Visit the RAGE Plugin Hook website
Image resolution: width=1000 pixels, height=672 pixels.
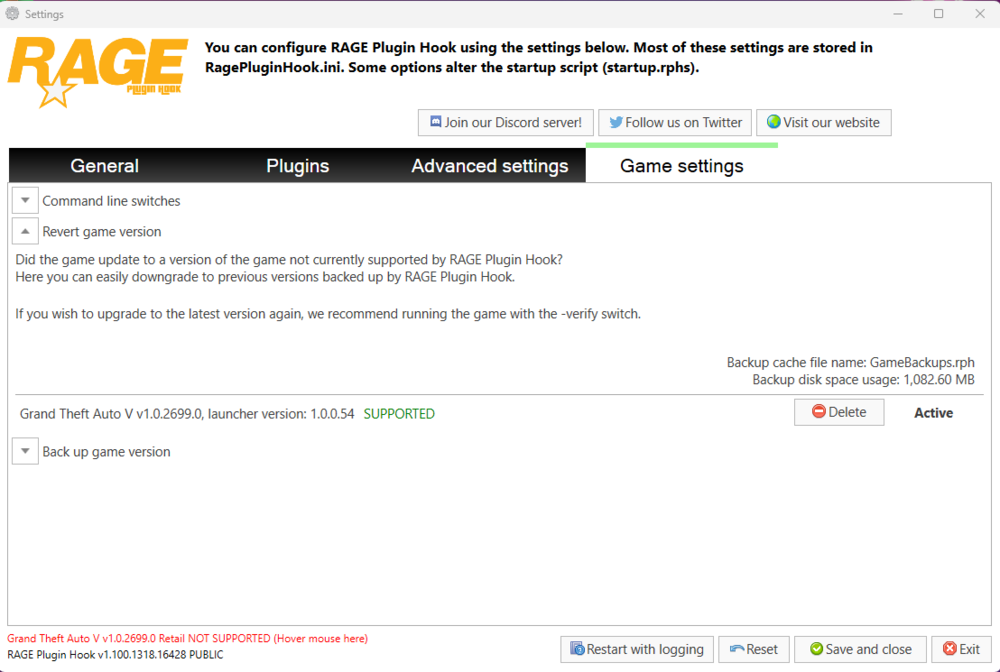823,122
